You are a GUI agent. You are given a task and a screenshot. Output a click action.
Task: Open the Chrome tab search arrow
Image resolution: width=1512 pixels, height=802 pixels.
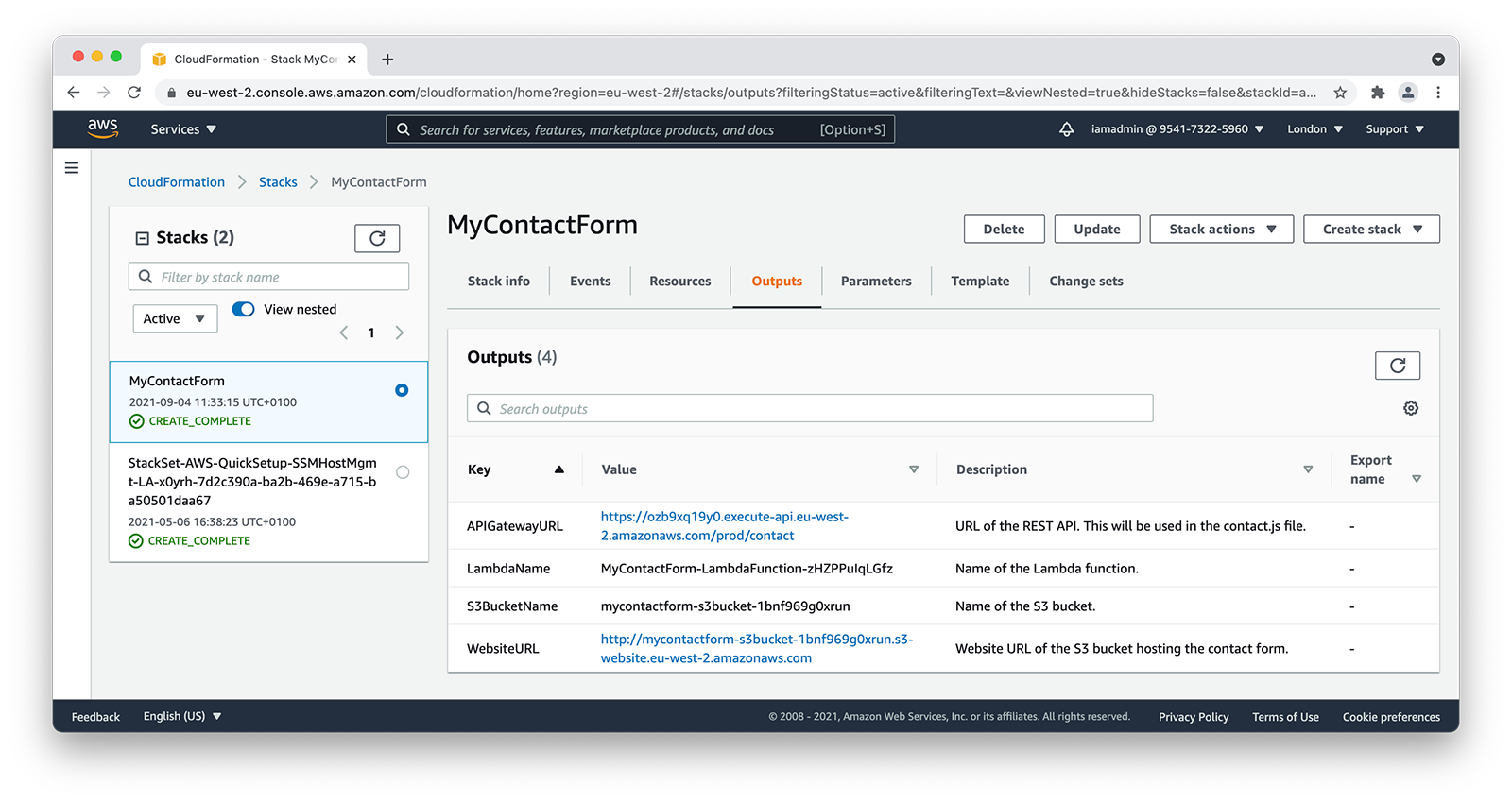click(1438, 60)
